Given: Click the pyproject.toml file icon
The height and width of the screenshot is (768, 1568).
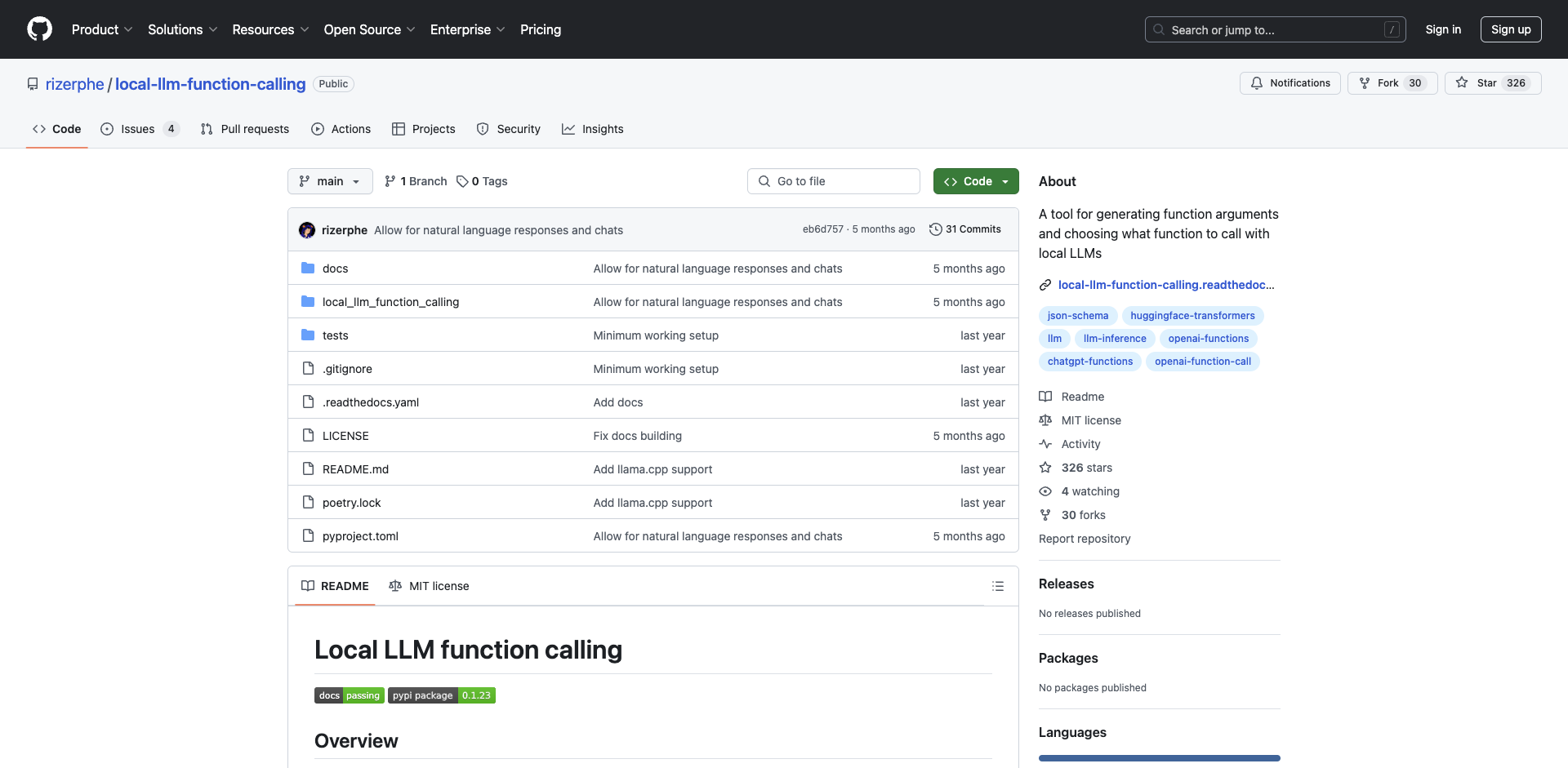Looking at the screenshot, I should 308,536.
